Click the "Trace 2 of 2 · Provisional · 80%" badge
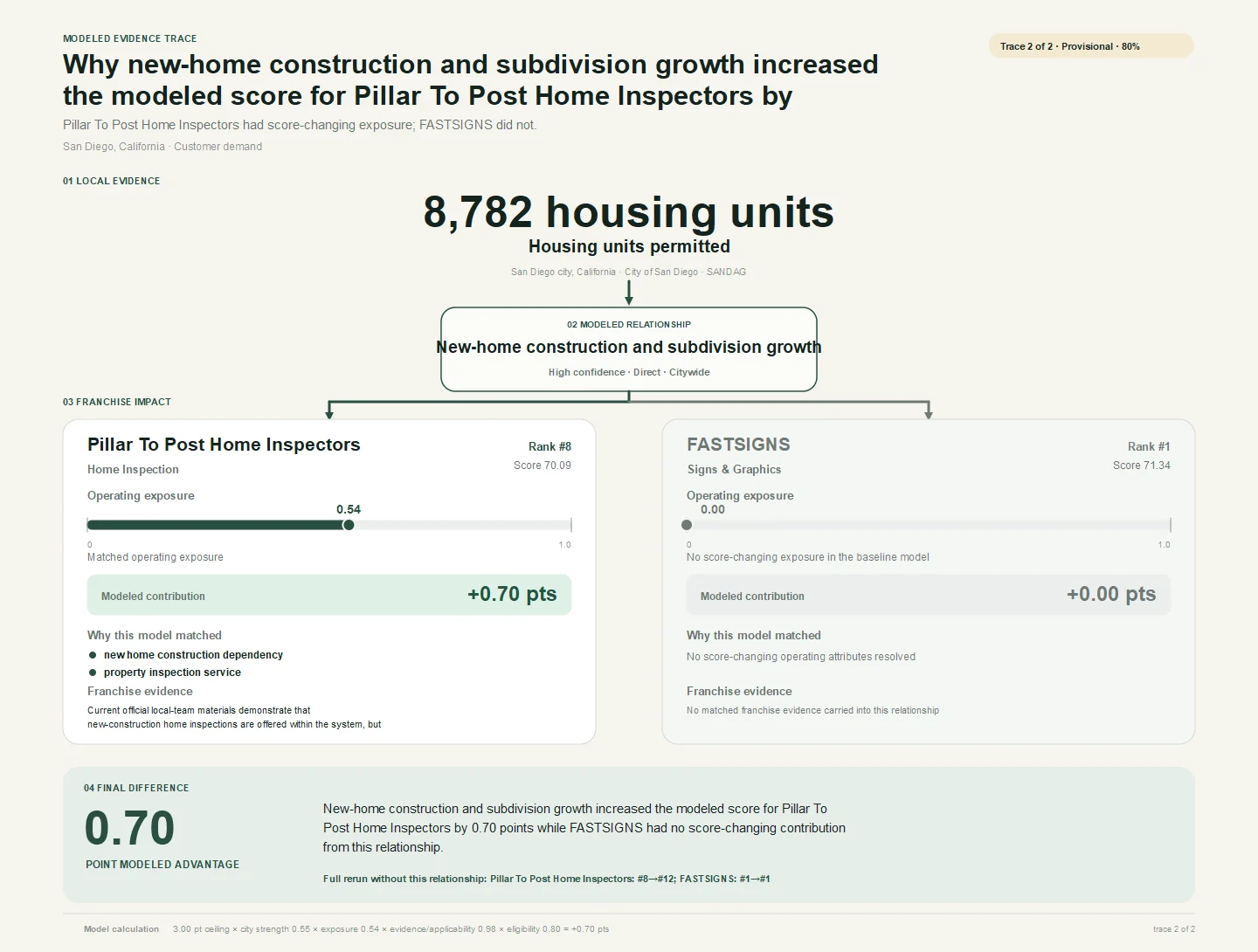Image resolution: width=1258 pixels, height=952 pixels. tap(1090, 46)
